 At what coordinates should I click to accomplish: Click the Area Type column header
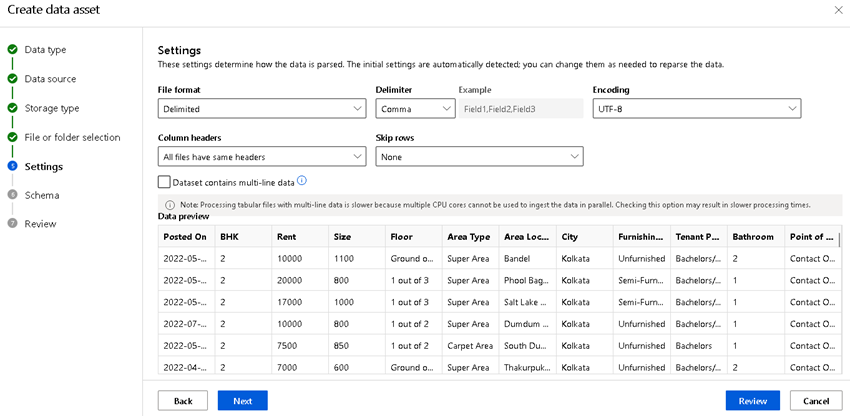coord(471,237)
